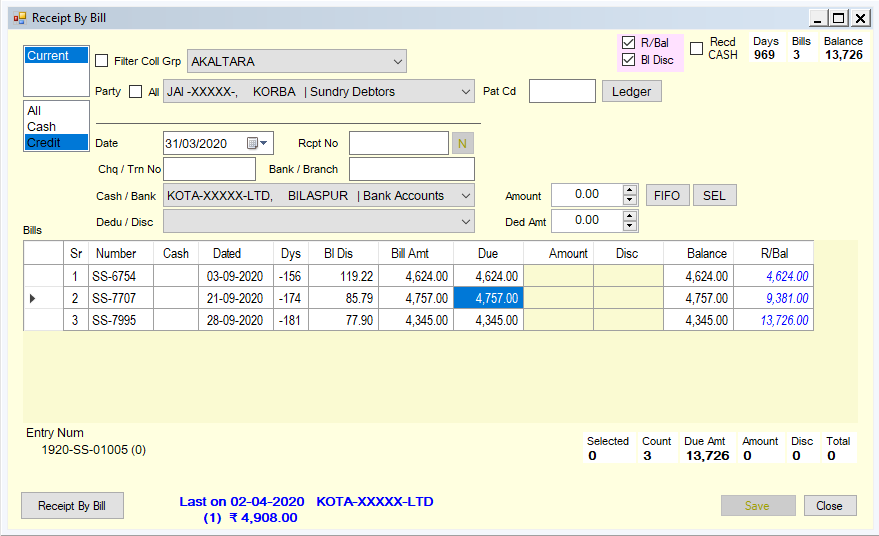Viewport: 879px width, 536px height.
Task: Expand the Dedu / Disc dropdown
Action: [x=465, y=222]
